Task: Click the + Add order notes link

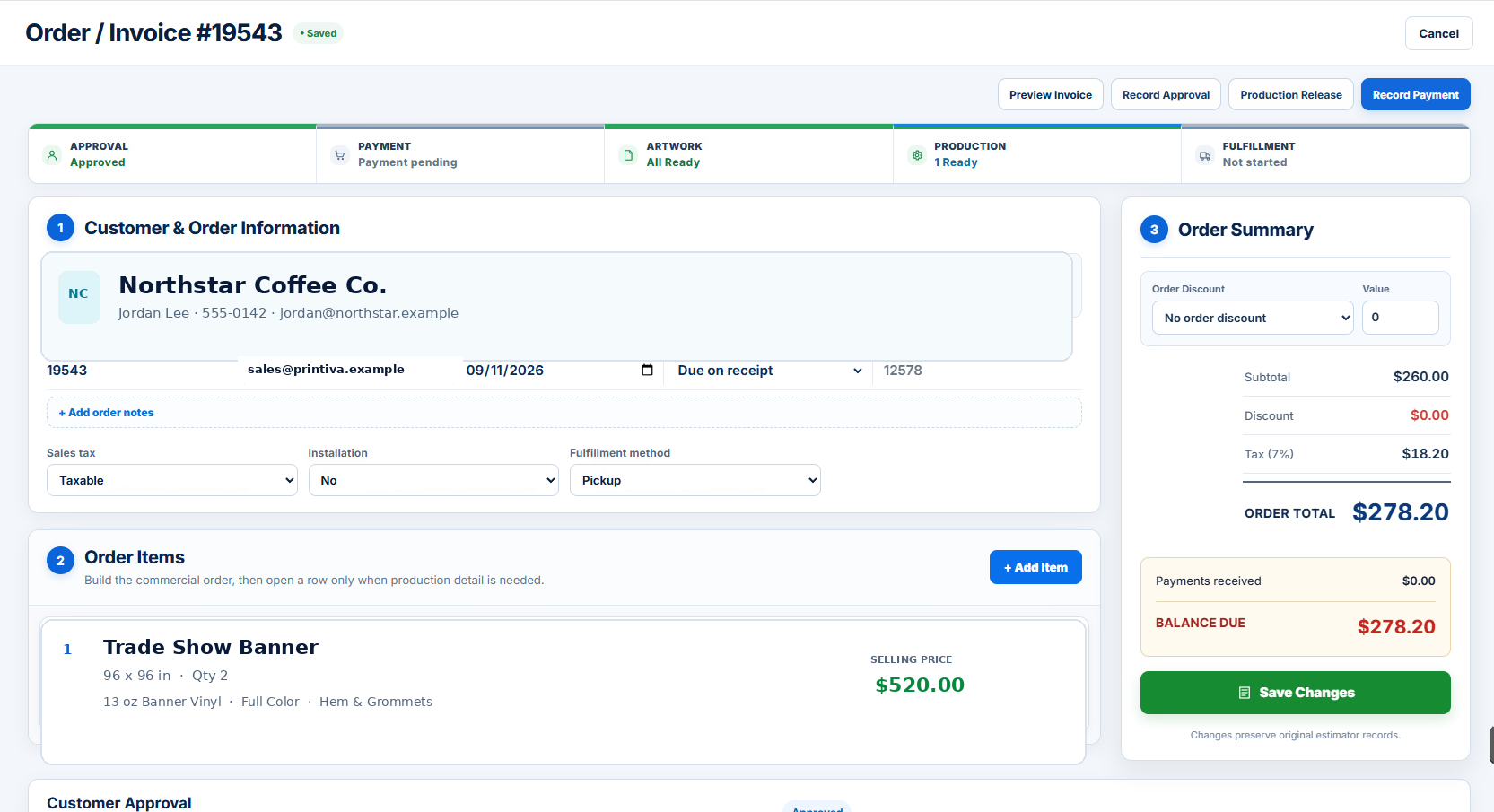Action: [106, 413]
